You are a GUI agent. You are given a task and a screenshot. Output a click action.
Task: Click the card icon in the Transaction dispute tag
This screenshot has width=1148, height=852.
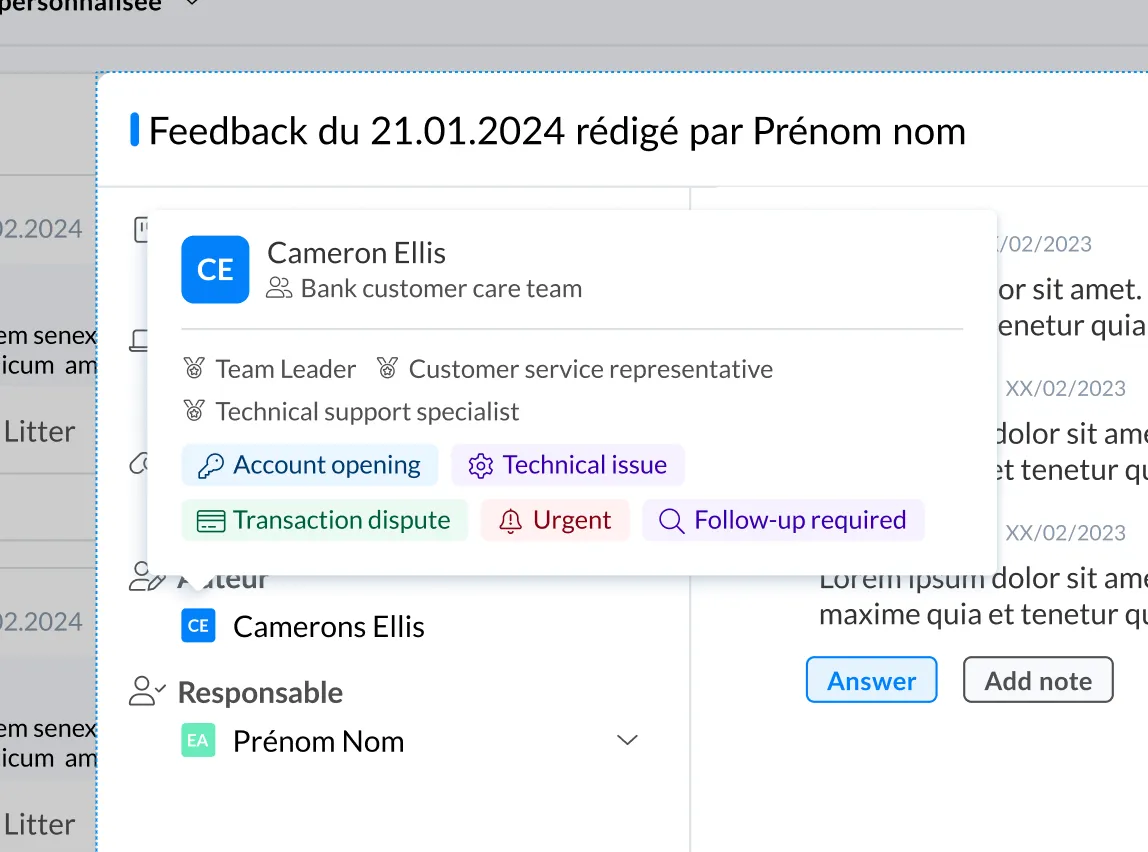point(210,521)
